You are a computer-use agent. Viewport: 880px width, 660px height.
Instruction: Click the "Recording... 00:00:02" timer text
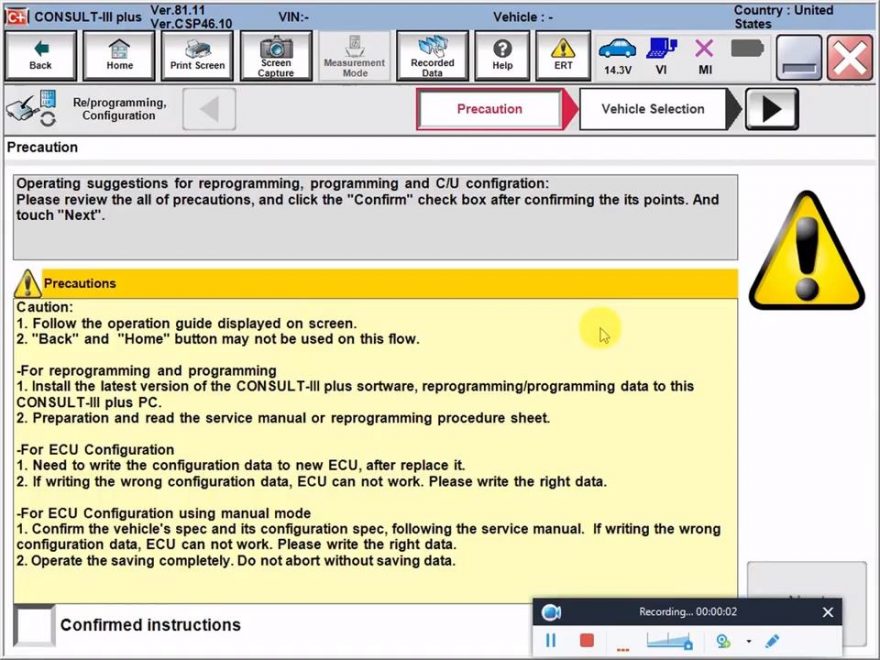(x=688, y=612)
